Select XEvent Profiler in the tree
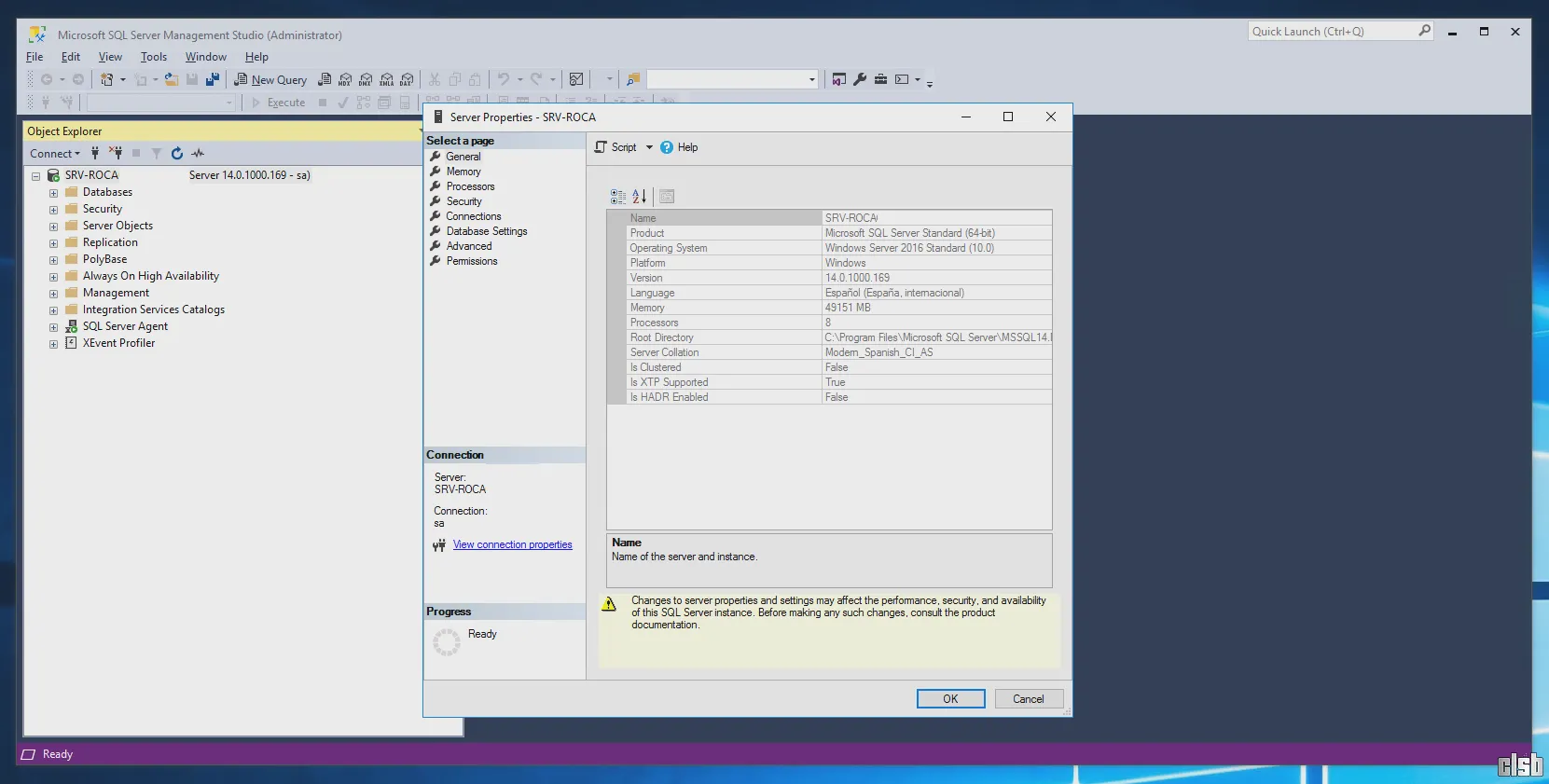 pyautogui.click(x=118, y=343)
